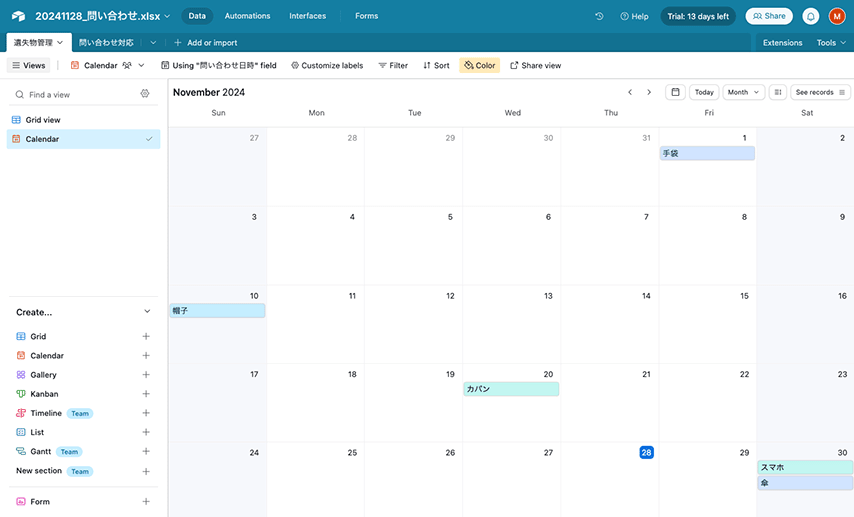The image size is (854, 517).
Task: Add a new Kanban view plus icon
Action: pos(146,393)
